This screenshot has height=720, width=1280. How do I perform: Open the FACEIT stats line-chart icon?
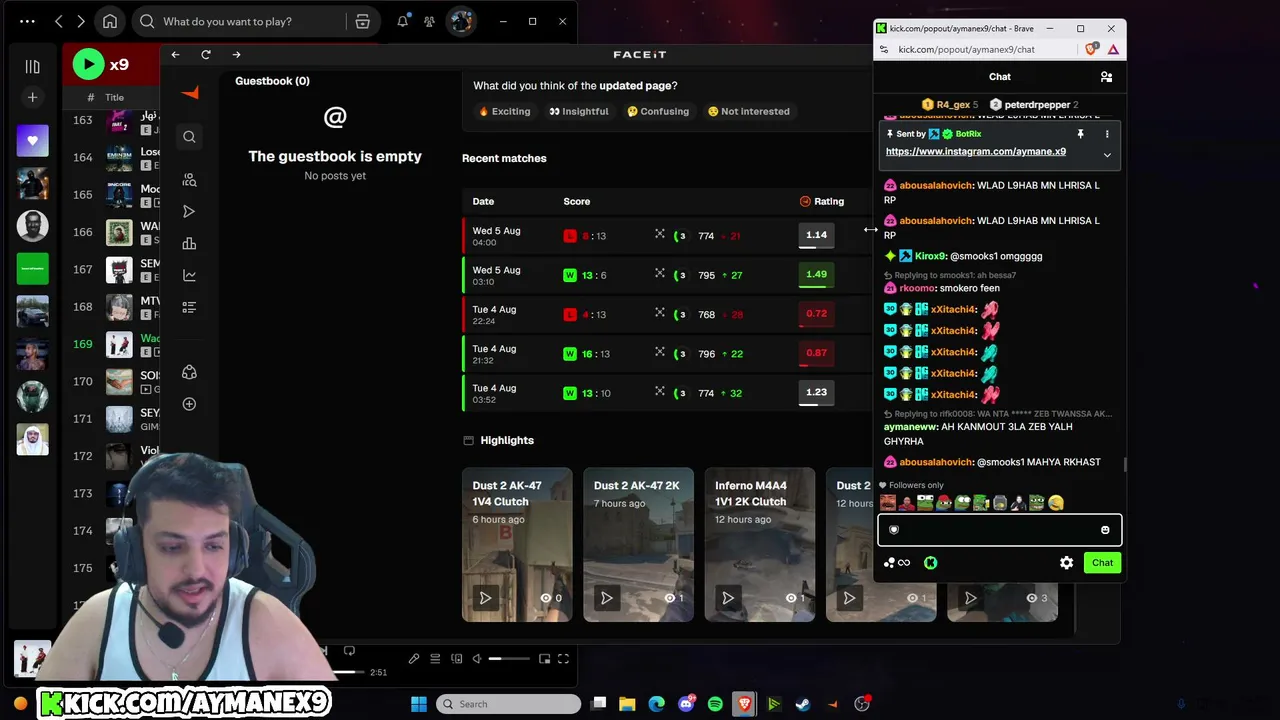click(189, 275)
